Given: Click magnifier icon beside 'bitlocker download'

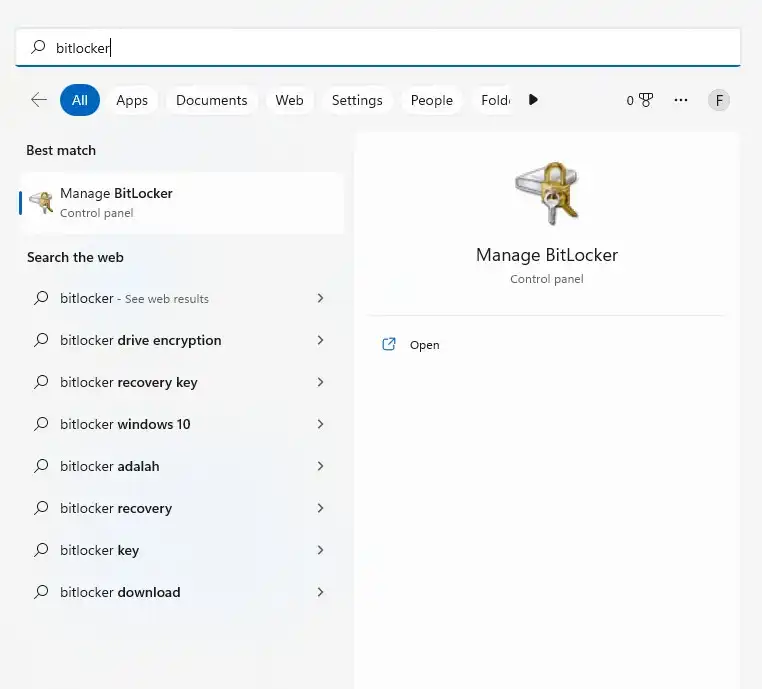Looking at the screenshot, I should tap(41, 591).
